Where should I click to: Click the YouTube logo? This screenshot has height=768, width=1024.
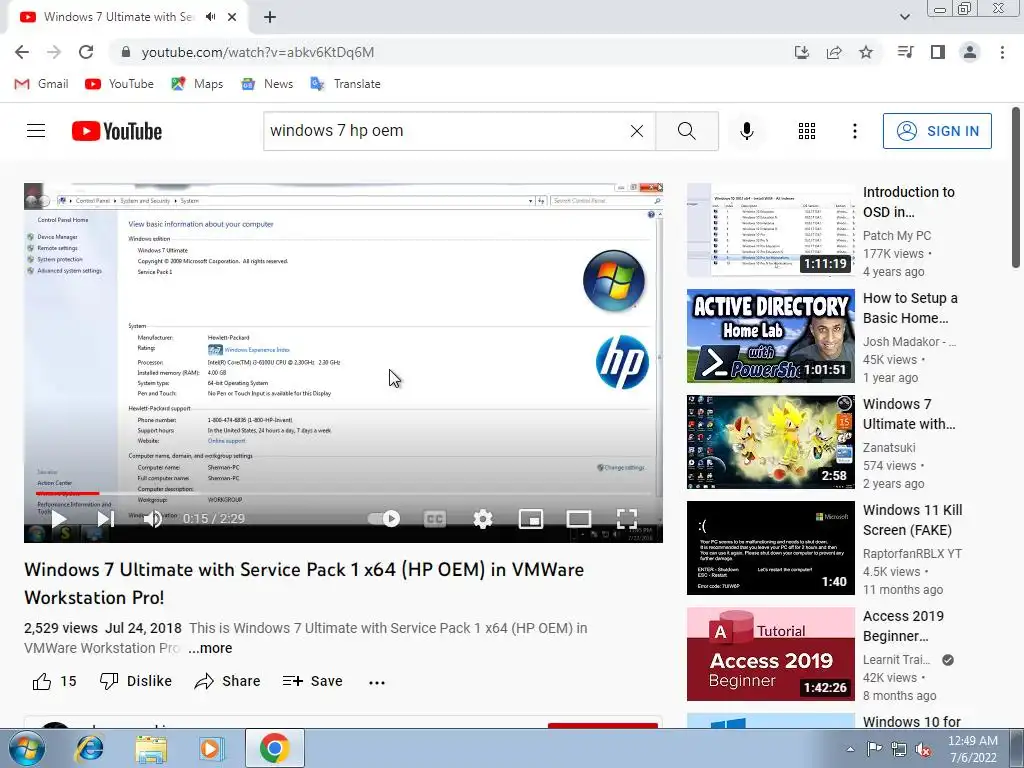tap(117, 131)
